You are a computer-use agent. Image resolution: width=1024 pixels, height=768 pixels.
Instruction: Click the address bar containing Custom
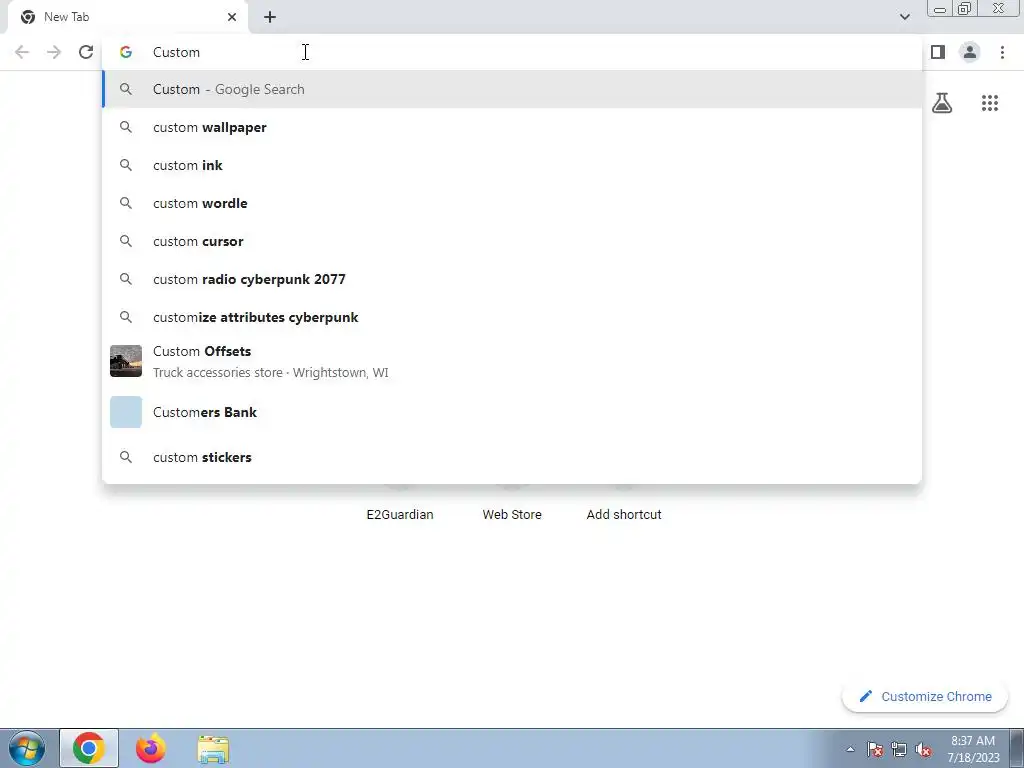tap(511, 52)
